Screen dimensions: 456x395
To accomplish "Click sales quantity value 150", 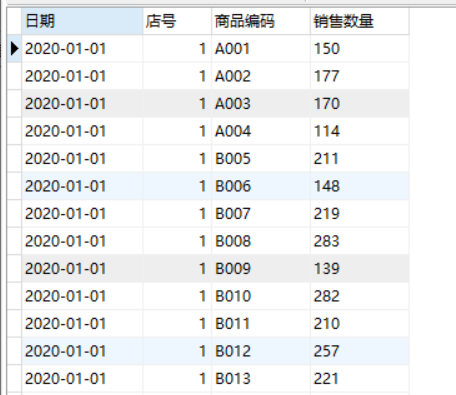I will (327, 49).
